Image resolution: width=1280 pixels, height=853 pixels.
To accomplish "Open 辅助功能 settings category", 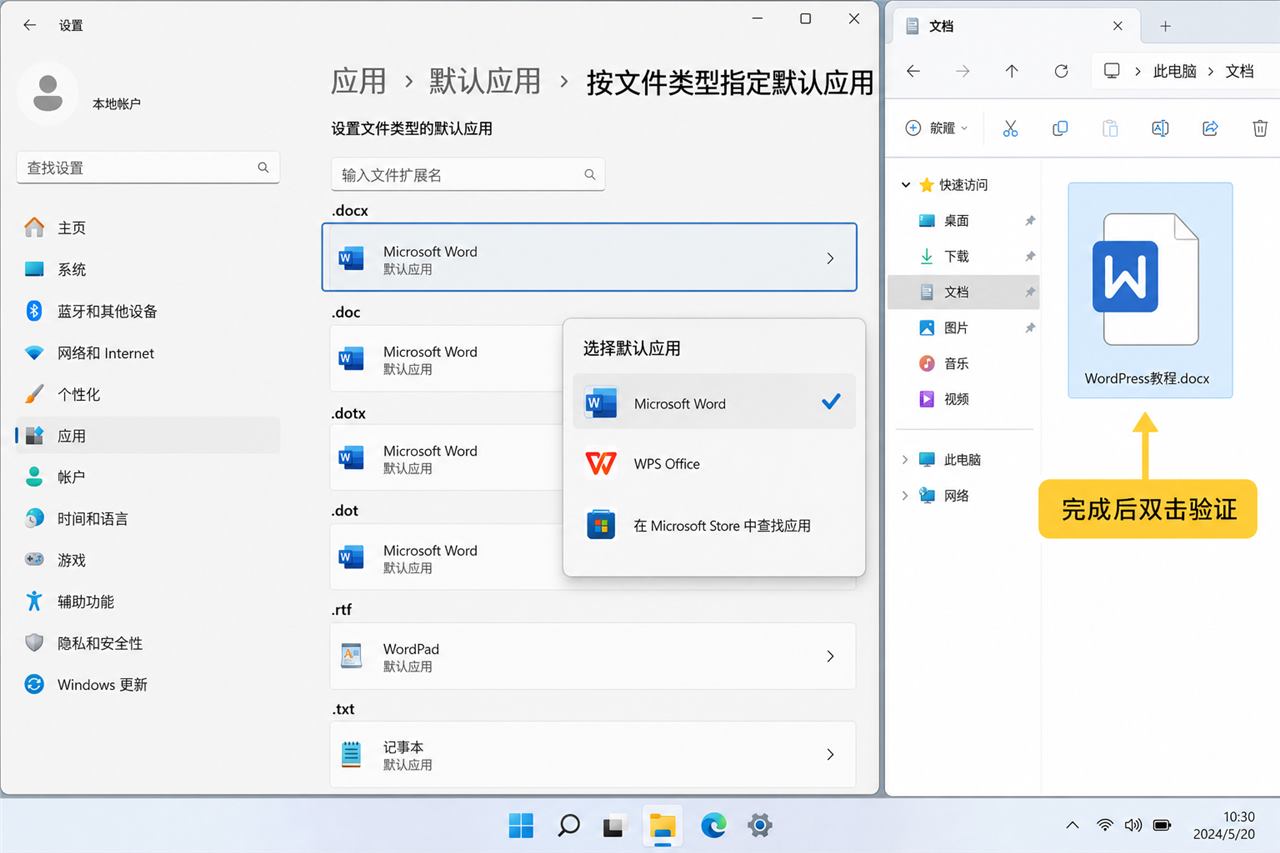I will pyautogui.click(x=148, y=602).
